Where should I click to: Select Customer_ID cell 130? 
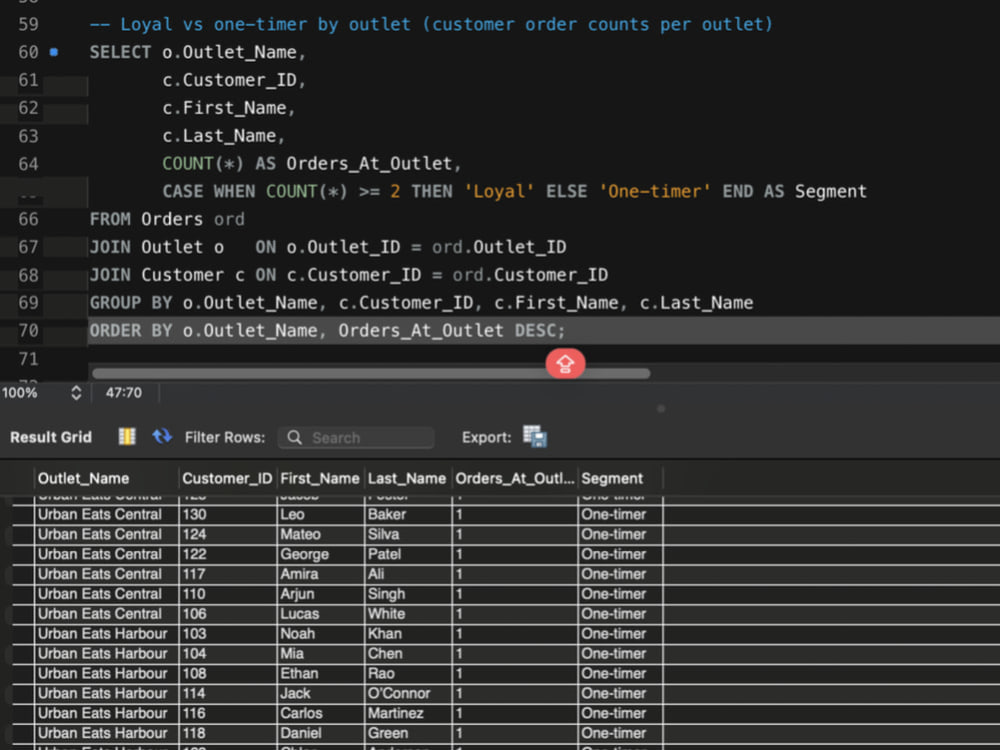(x=228, y=515)
